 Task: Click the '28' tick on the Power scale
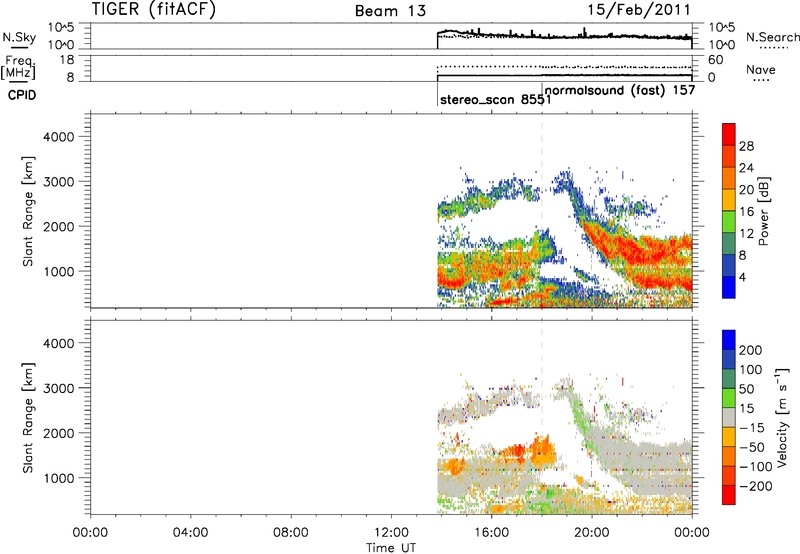pos(746,146)
